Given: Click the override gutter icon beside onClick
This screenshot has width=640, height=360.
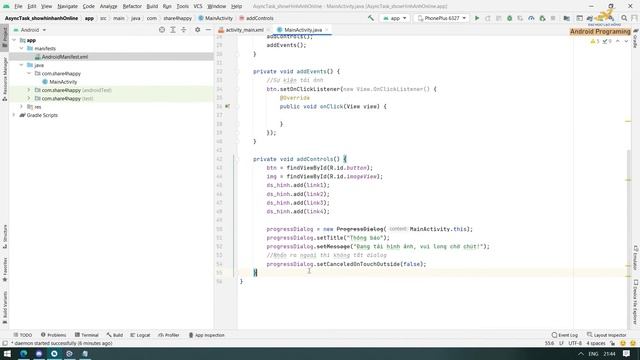Looking at the screenshot, I should pos(227,106).
